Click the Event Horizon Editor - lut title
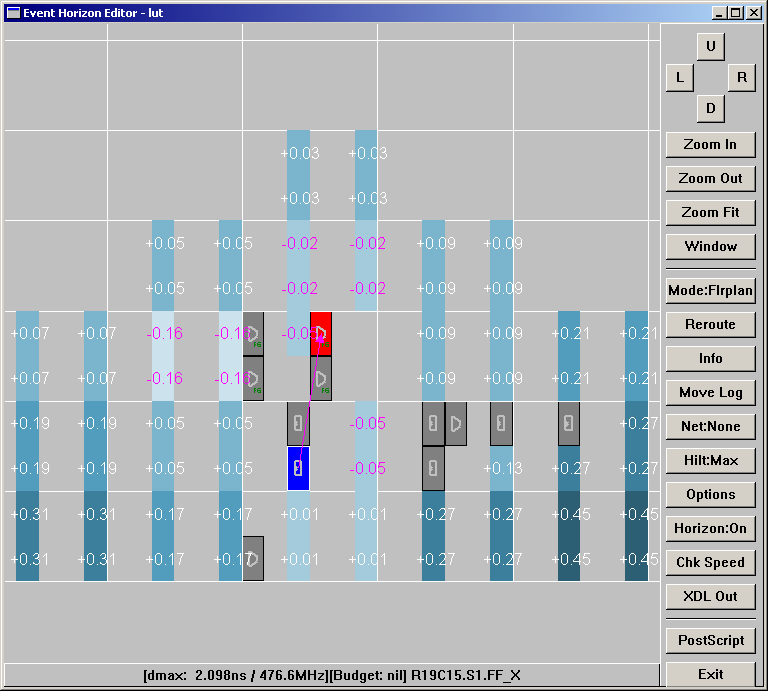Image resolution: width=768 pixels, height=691 pixels. tap(93, 13)
